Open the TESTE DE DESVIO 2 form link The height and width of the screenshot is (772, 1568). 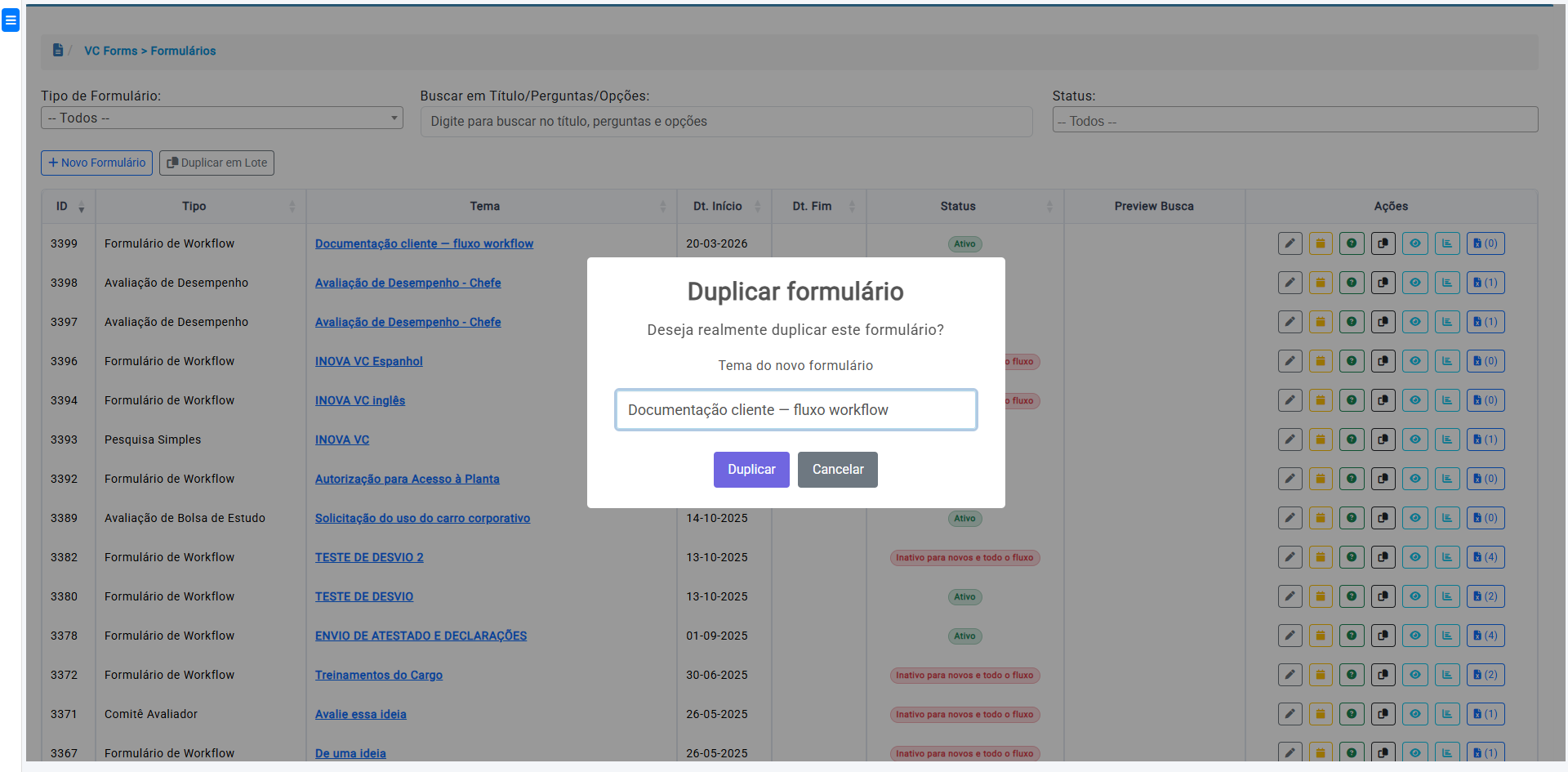pos(369,557)
